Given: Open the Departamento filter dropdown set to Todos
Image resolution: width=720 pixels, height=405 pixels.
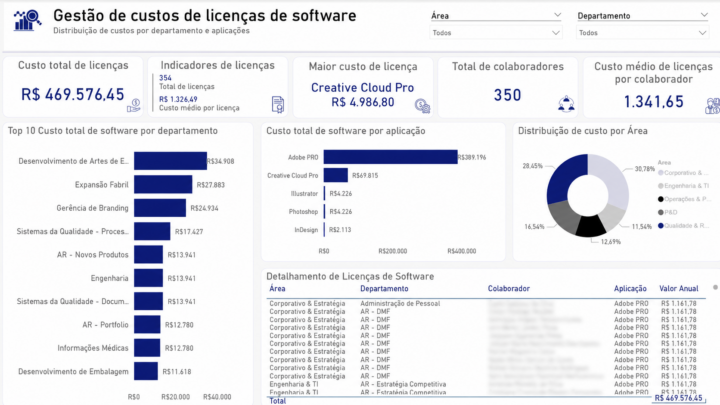Looking at the screenshot, I should [642, 33].
